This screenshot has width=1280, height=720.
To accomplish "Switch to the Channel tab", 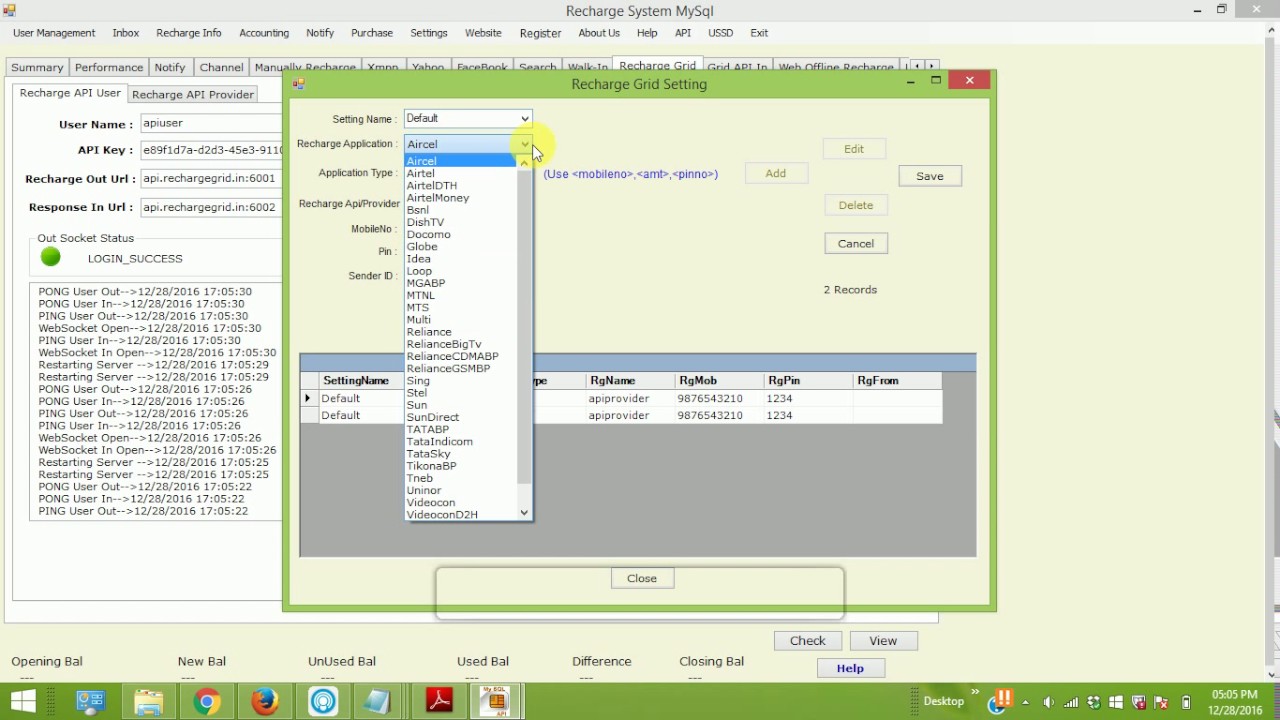I will [221, 67].
